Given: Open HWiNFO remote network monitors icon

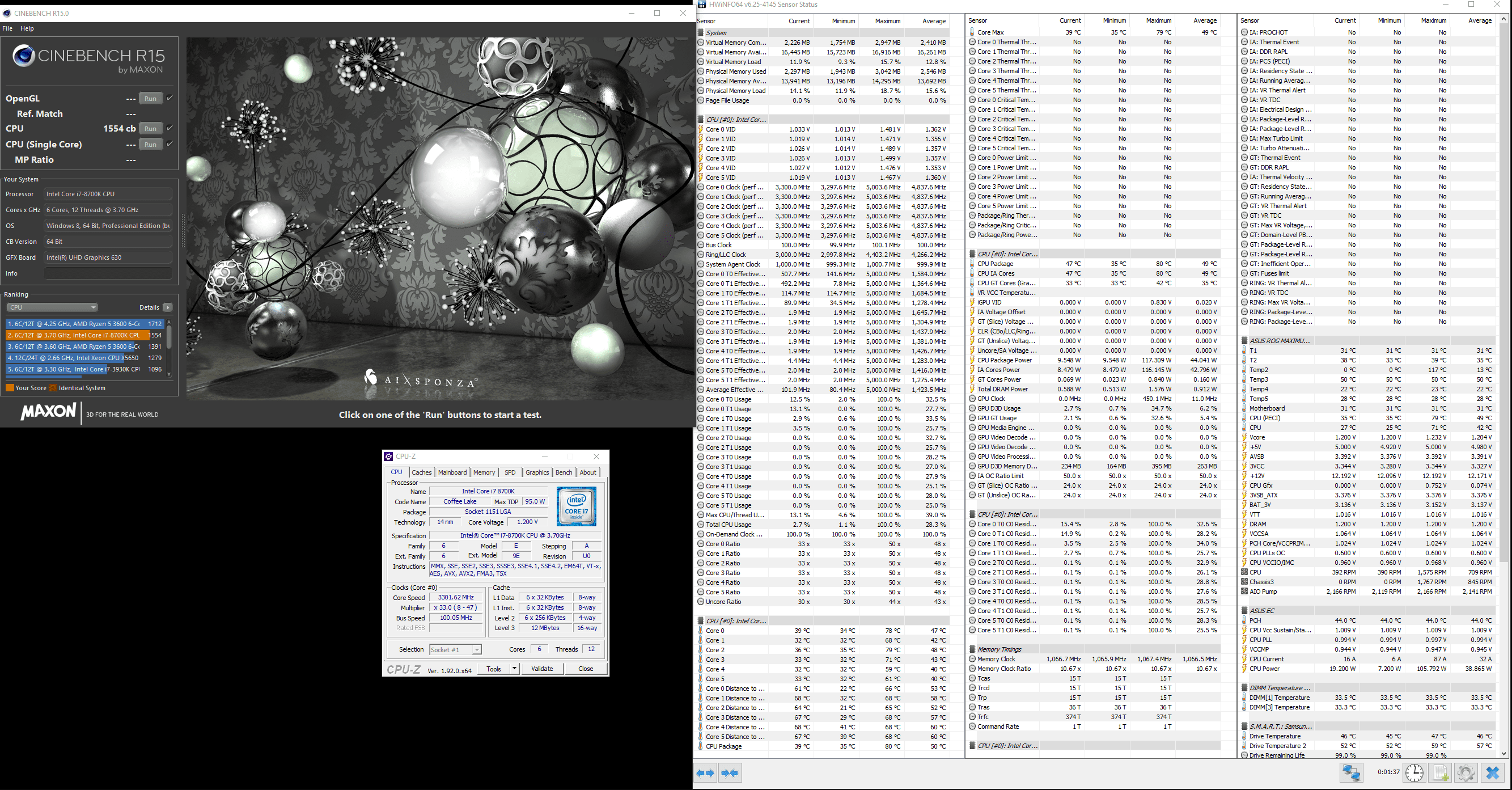Looking at the screenshot, I should point(1350,772).
